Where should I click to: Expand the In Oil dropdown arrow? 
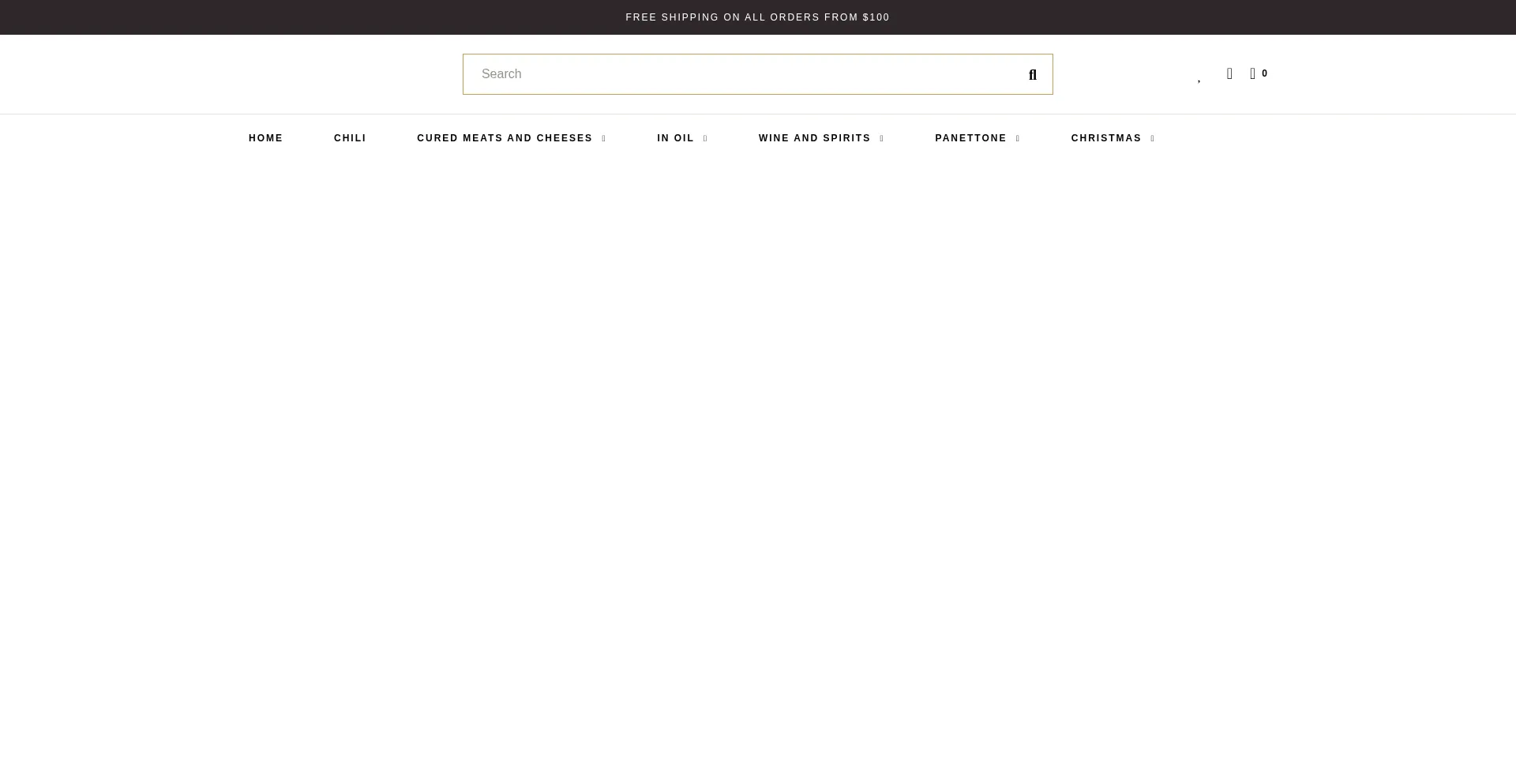point(705,139)
